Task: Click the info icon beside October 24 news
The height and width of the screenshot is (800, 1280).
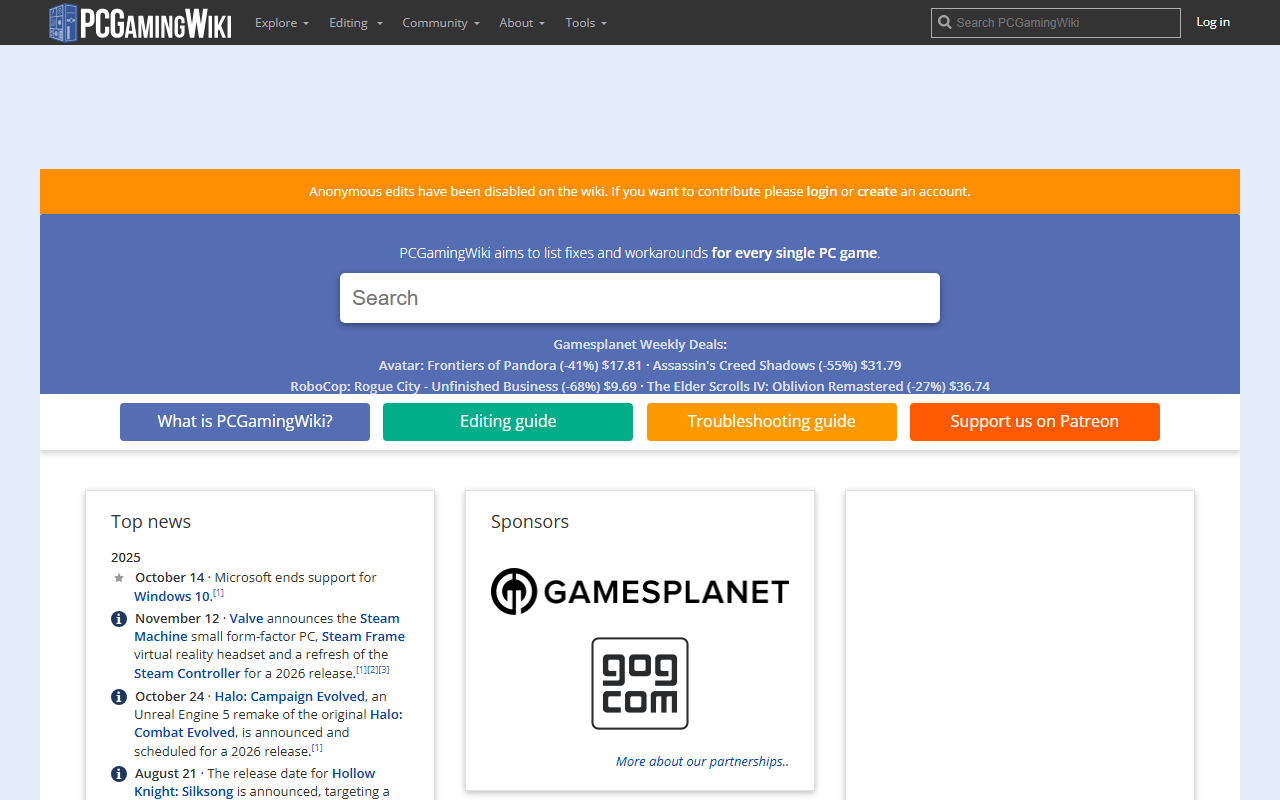Action: pos(119,697)
